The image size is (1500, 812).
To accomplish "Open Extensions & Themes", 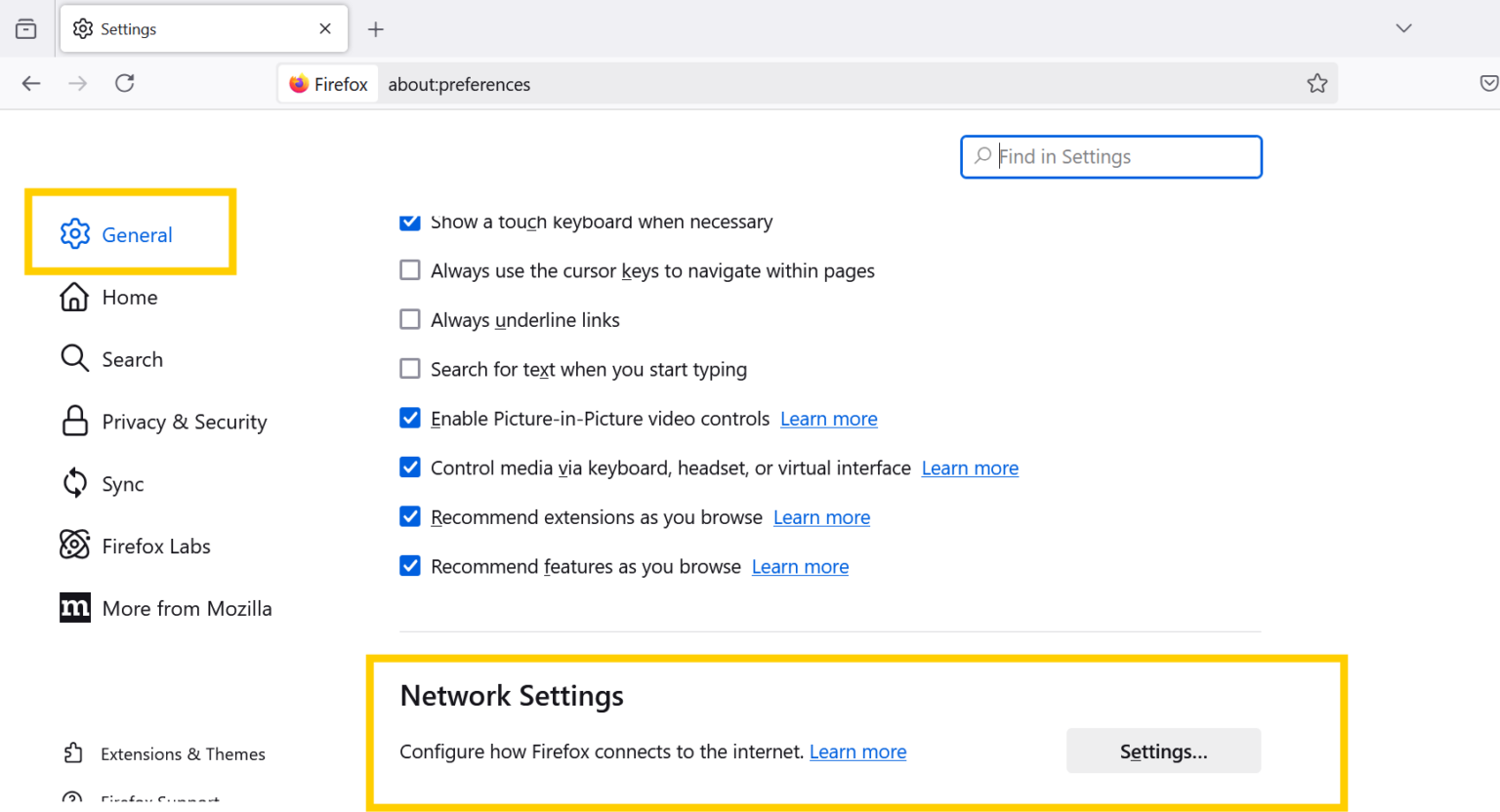I will point(184,753).
